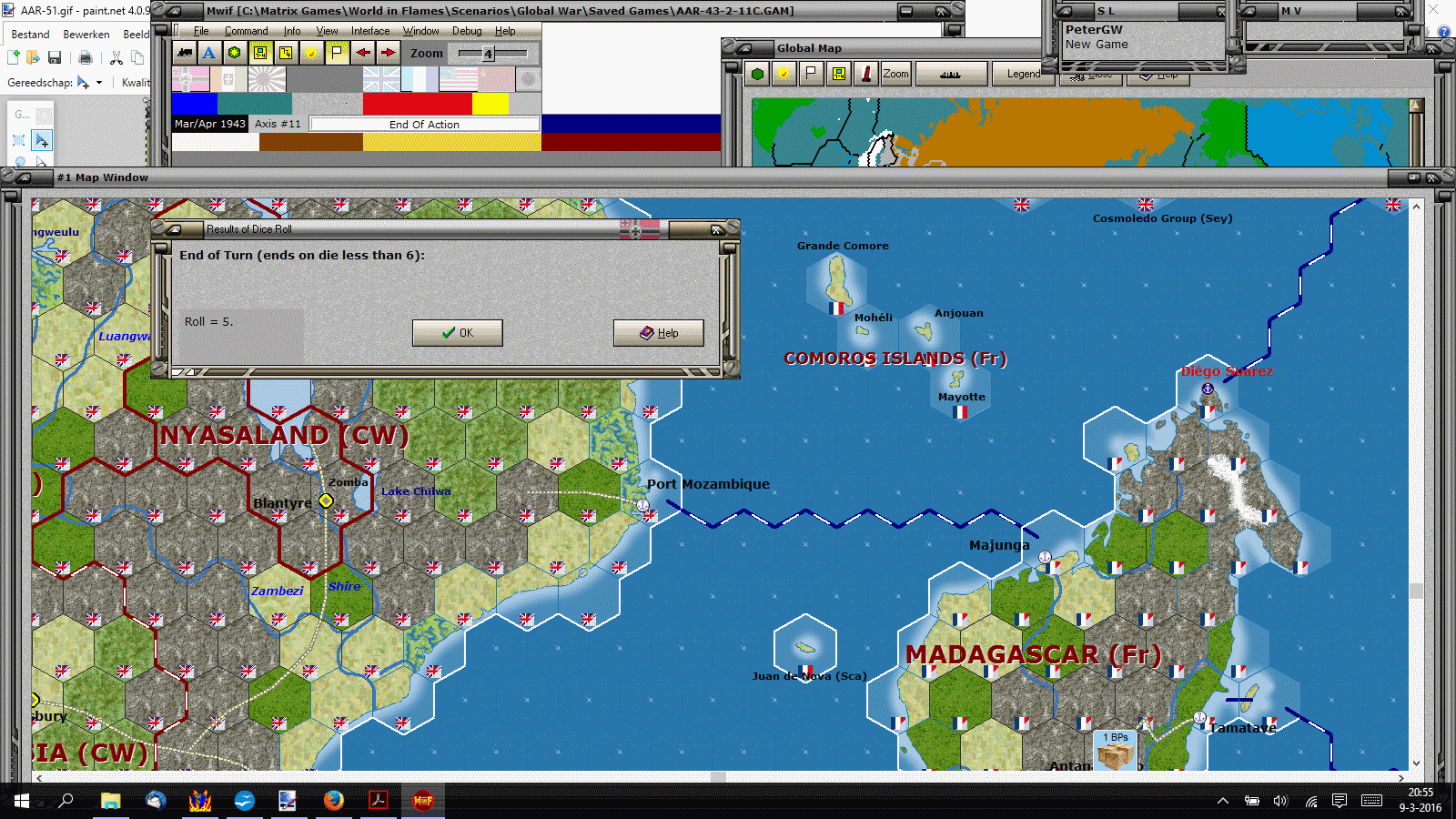Image resolution: width=1456 pixels, height=819 pixels.
Task: Click the red marker icon in Global Map
Action: pos(865,74)
